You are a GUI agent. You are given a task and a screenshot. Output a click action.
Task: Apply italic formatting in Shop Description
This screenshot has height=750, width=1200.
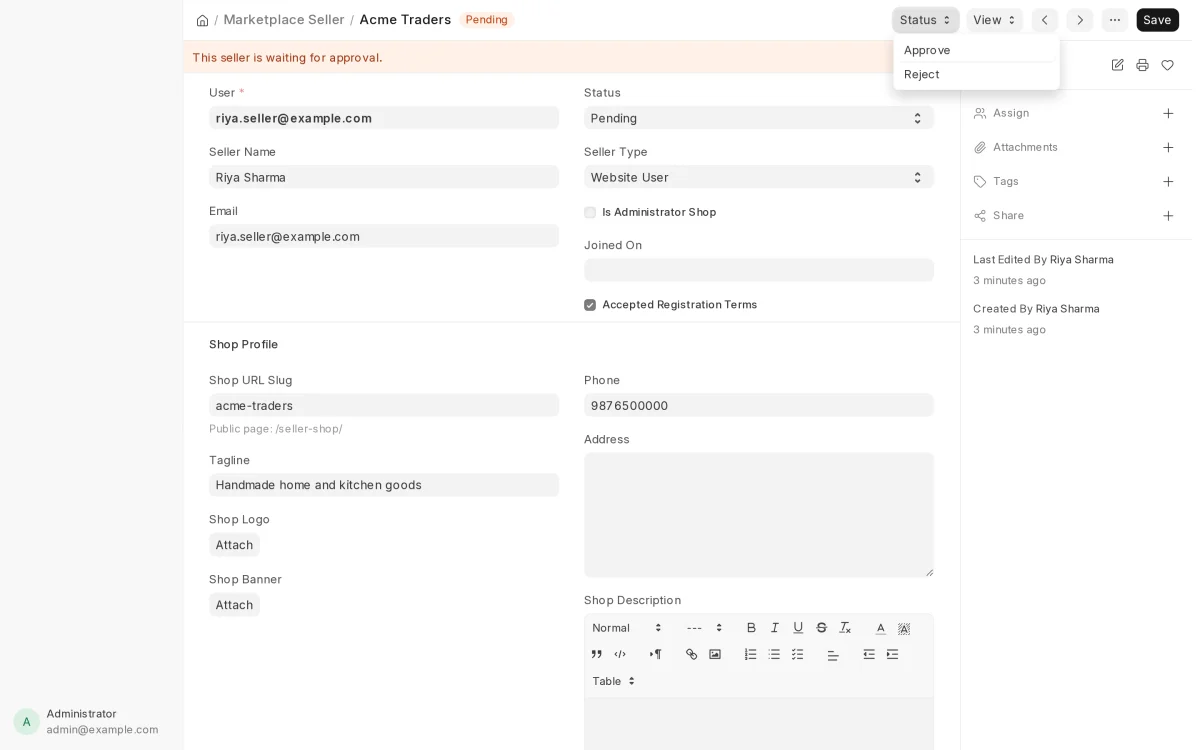coord(774,628)
